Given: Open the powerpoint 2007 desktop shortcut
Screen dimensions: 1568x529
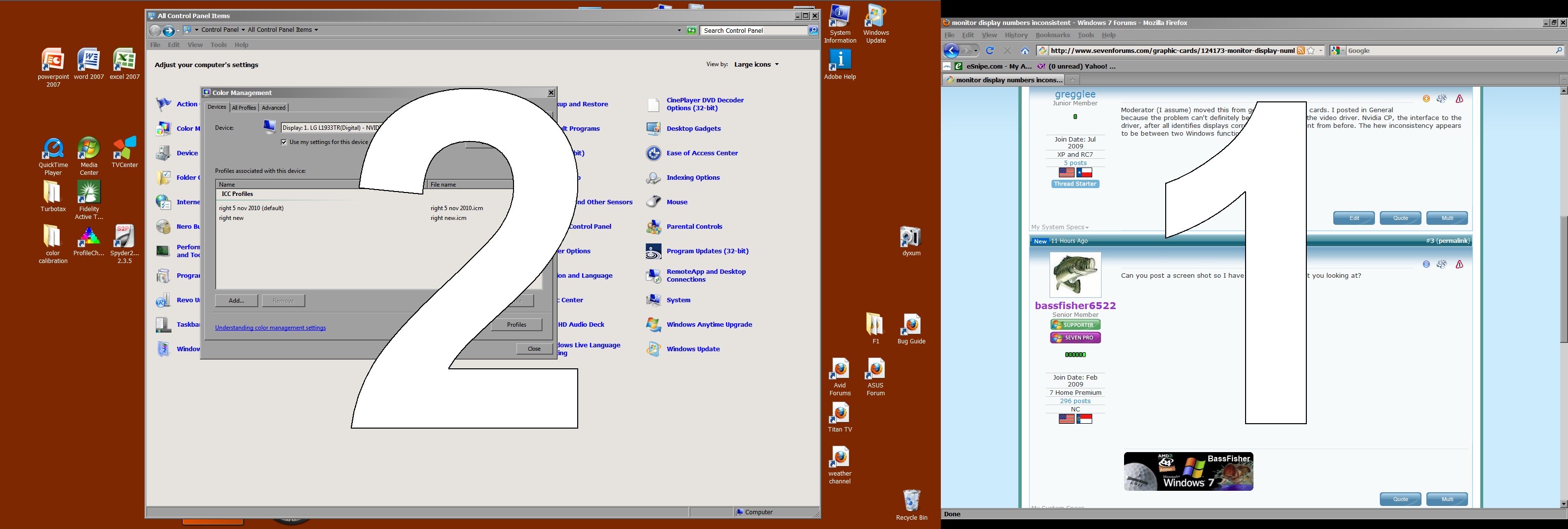Looking at the screenshot, I should click(x=53, y=68).
